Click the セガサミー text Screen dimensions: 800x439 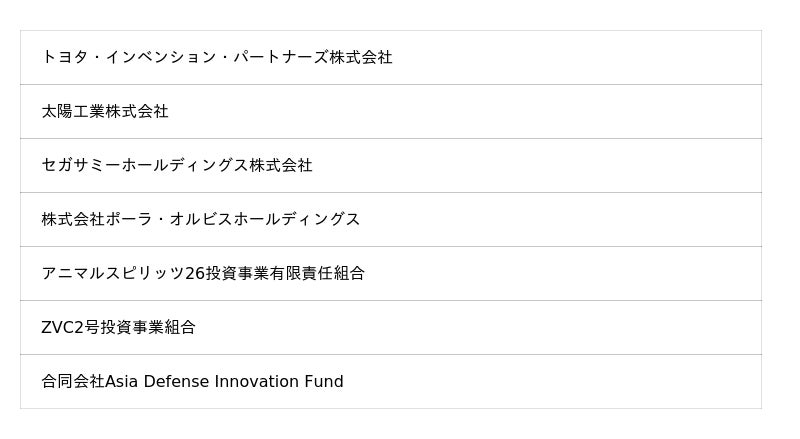click(81, 165)
